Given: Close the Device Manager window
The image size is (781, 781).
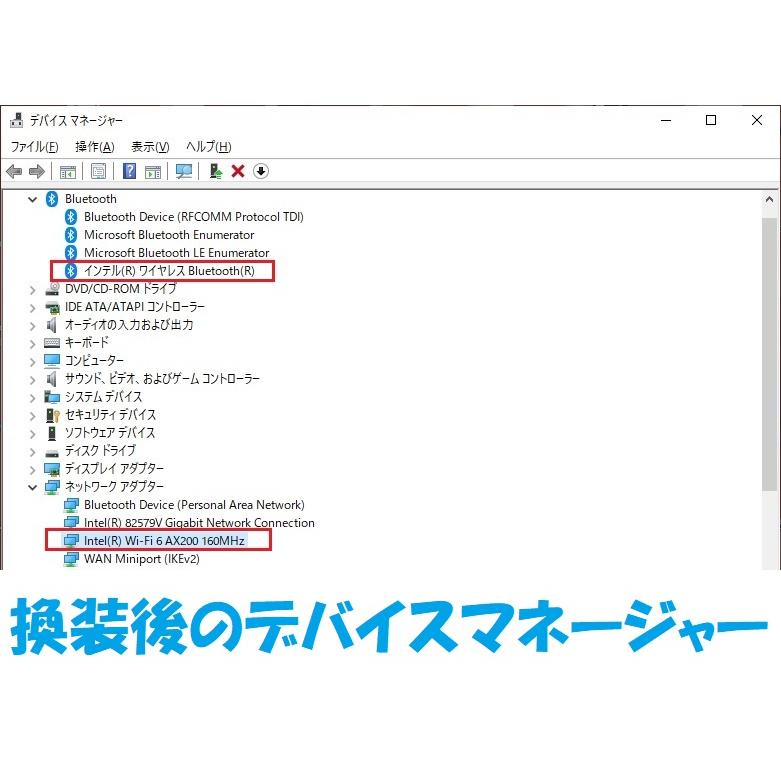Looking at the screenshot, I should [757, 121].
